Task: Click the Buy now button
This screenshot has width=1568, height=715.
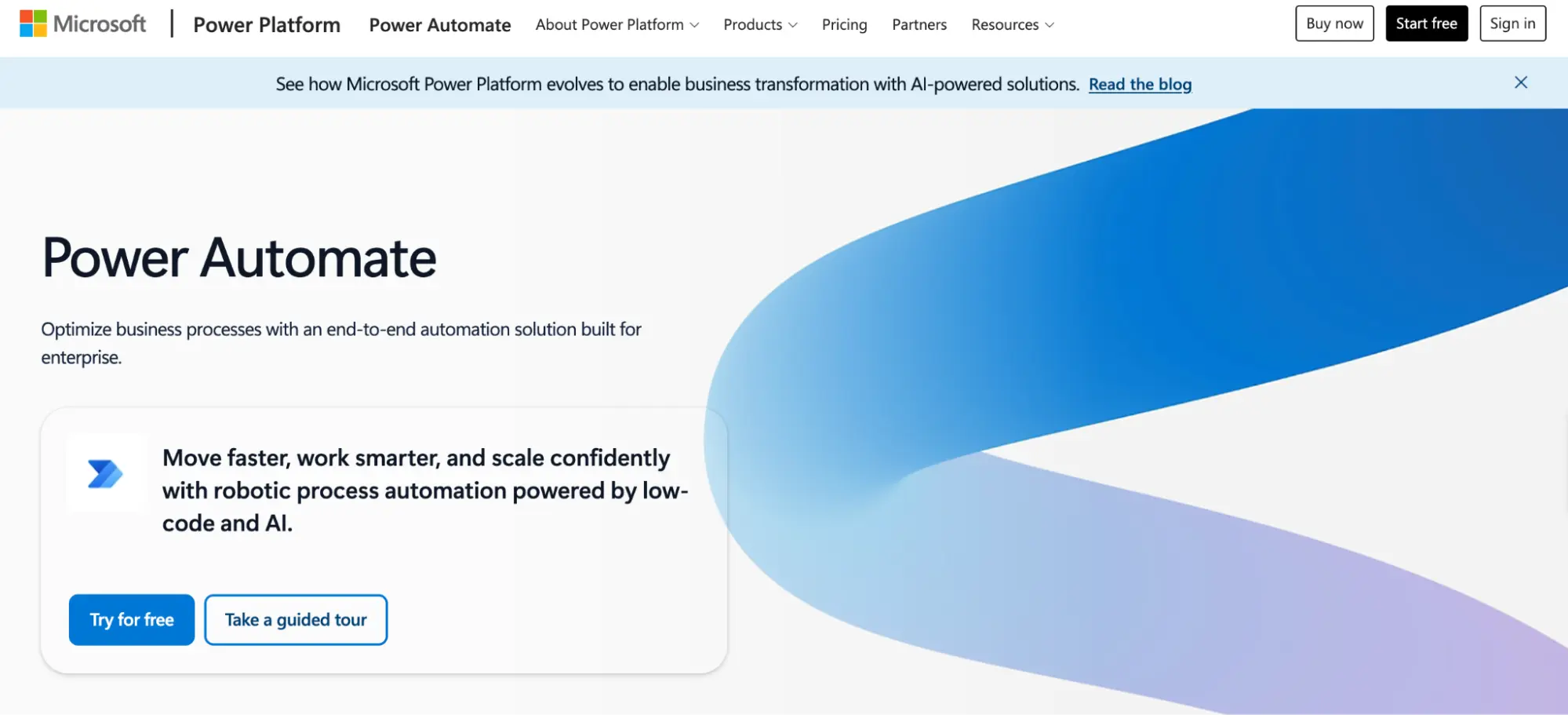Action: 1334,24
